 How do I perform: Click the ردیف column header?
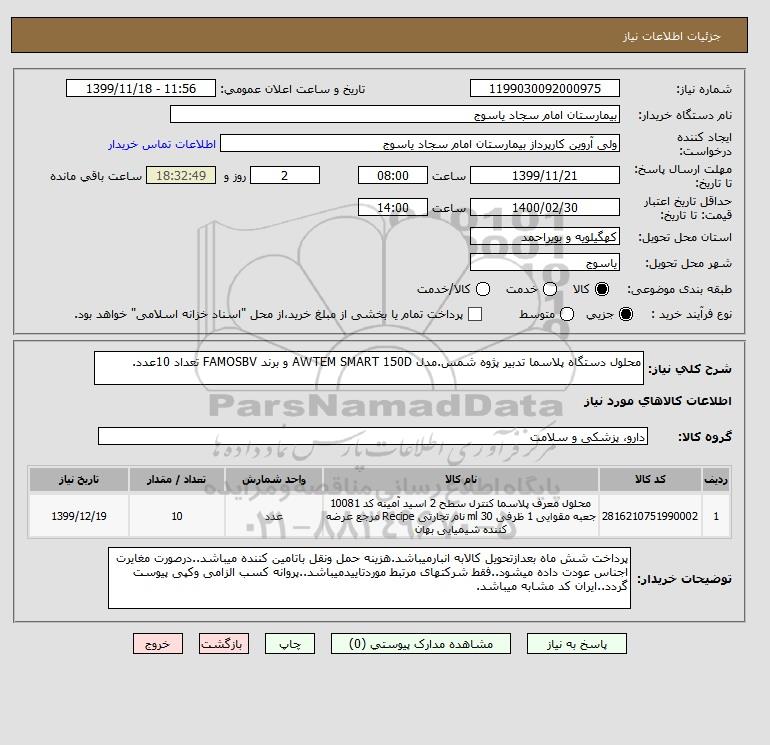pos(716,479)
